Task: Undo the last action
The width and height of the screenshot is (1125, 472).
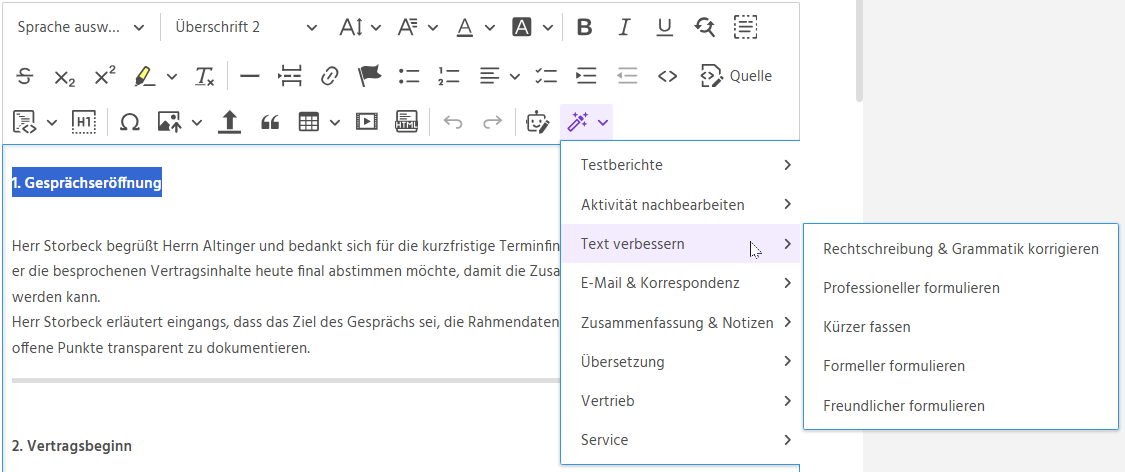Action: point(452,123)
